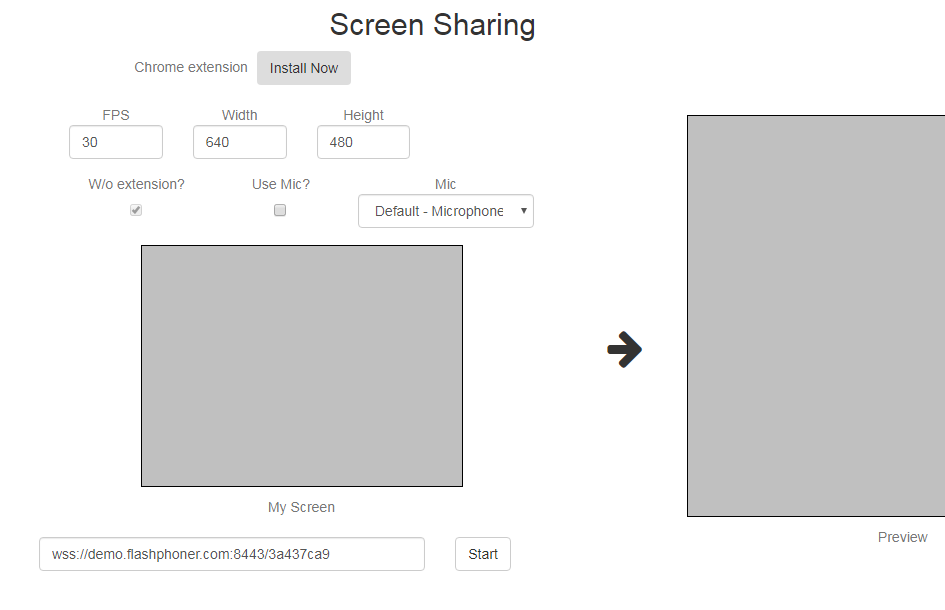This screenshot has height=610, width=945.
Task: Select the Height input field
Action: tap(363, 142)
